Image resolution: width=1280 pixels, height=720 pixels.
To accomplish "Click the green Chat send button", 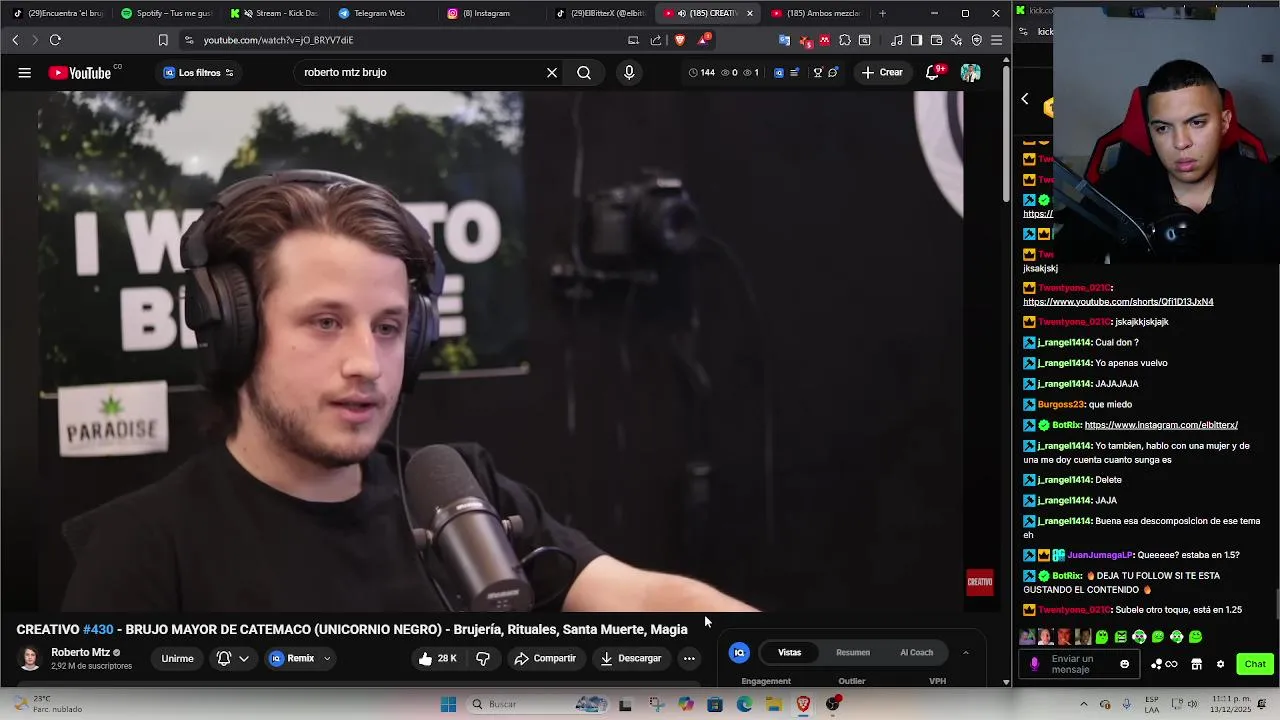I will [x=1255, y=664].
